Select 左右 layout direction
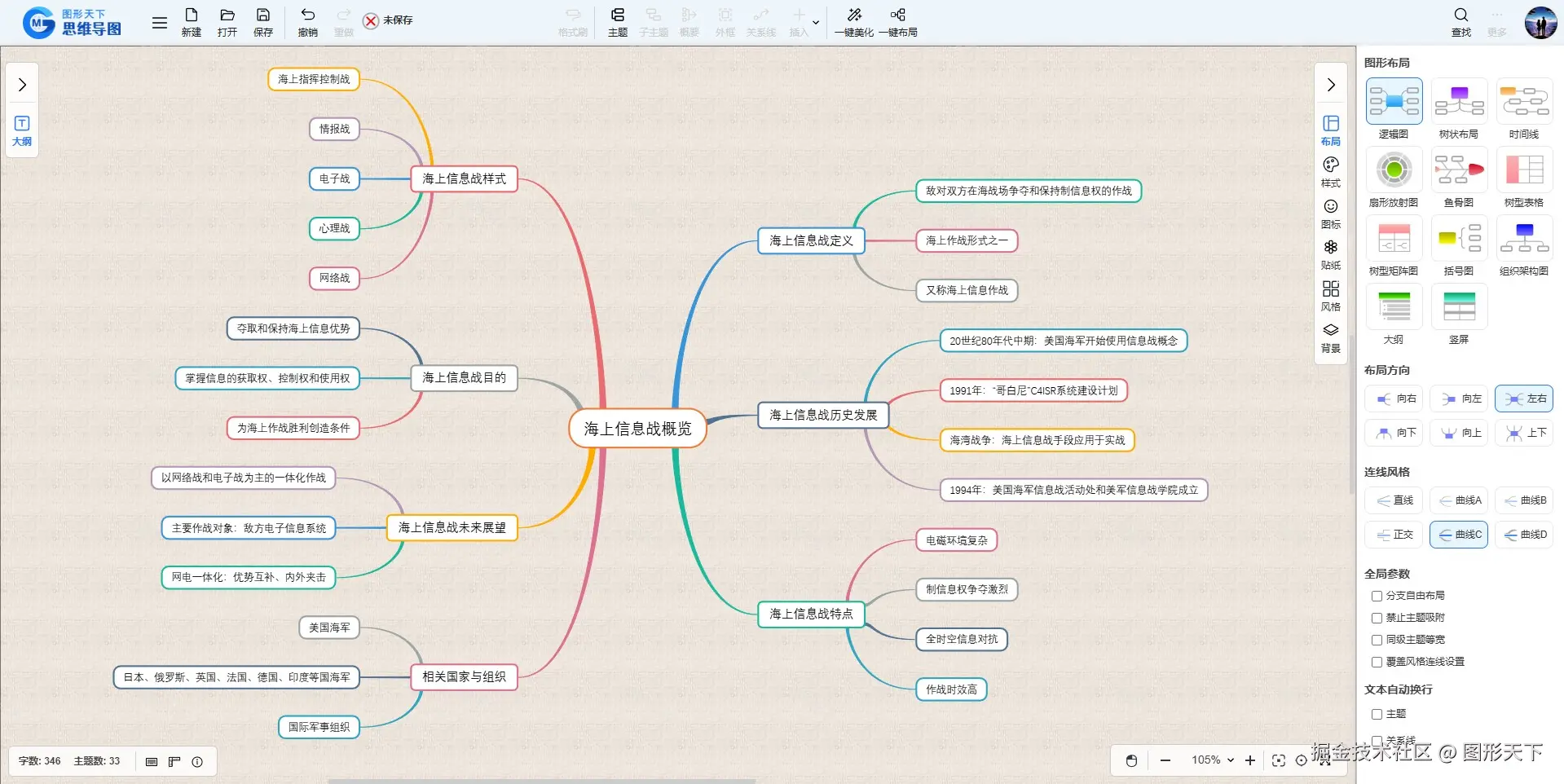 (x=1524, y=399)
